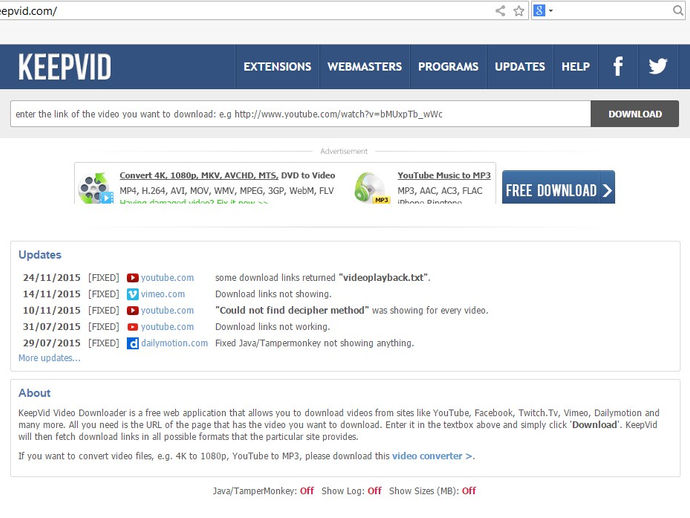Screen dimensions: 690x518
Task: Toggle Show Sizes (MB) Off setting
Action: click(469, 491)
